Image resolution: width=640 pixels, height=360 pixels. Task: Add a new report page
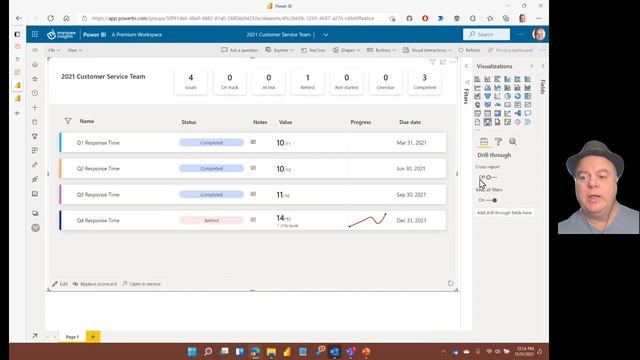93,337
